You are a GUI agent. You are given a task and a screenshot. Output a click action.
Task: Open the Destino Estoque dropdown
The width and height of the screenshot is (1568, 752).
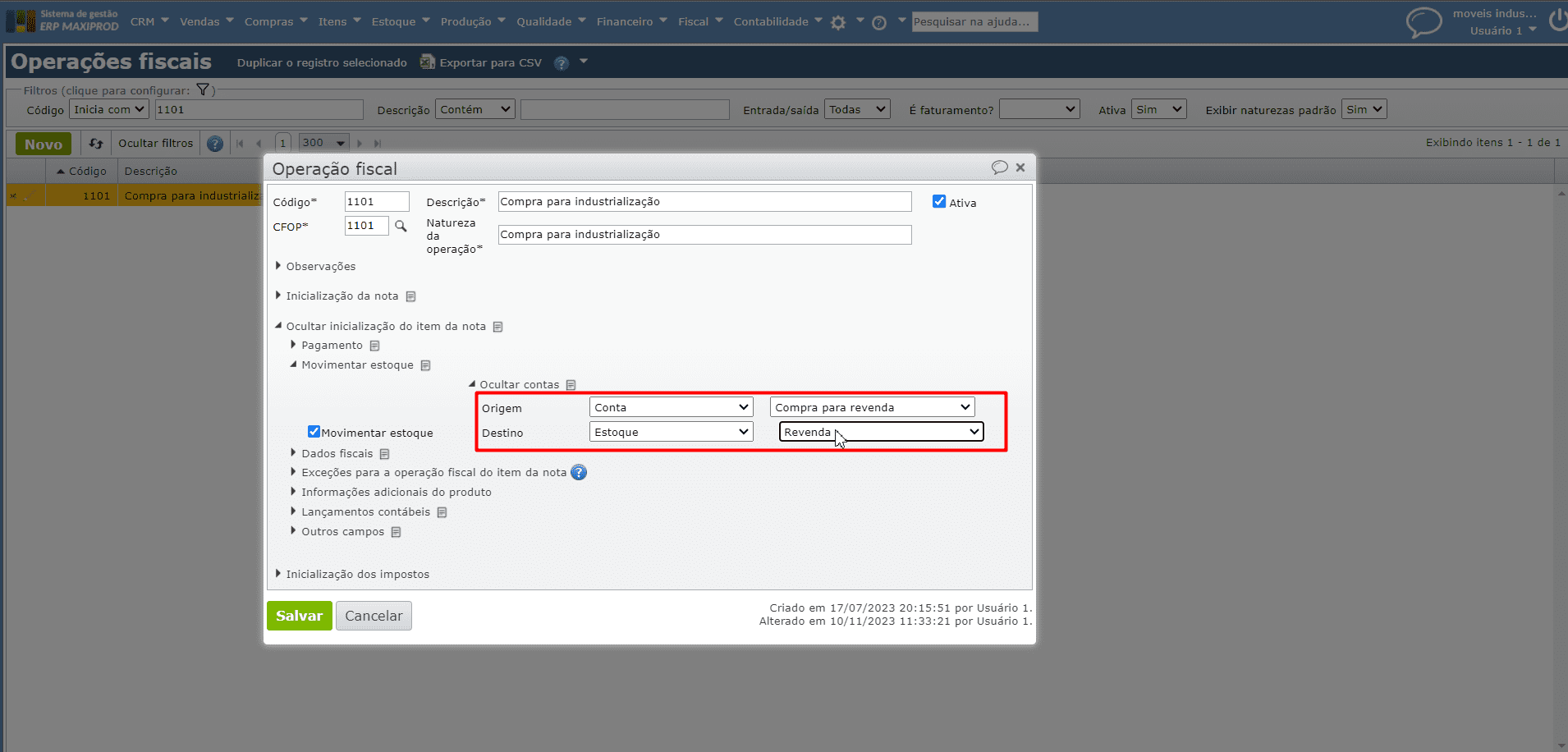pyautogui.click(x=671, y=432)
